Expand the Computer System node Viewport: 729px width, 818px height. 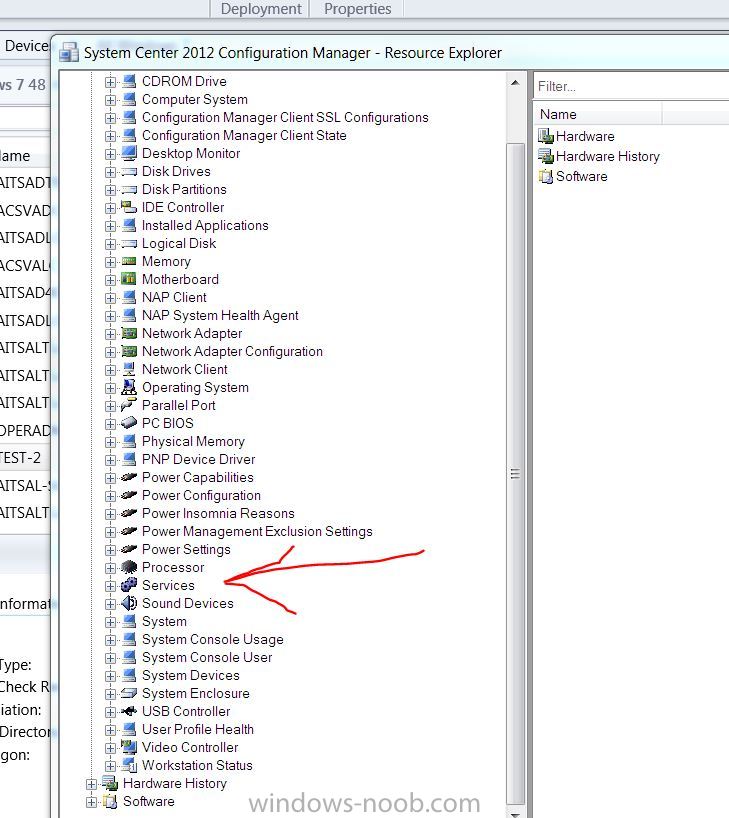[110, 100]
